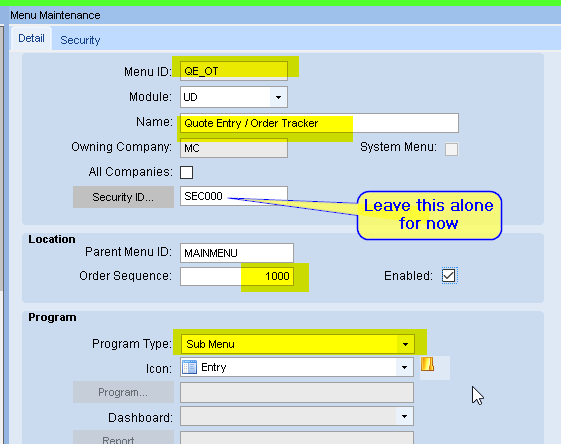Click the Owning Company field showing MC
The height and width of the screenshot is (444, 561).
coord(234,148)
